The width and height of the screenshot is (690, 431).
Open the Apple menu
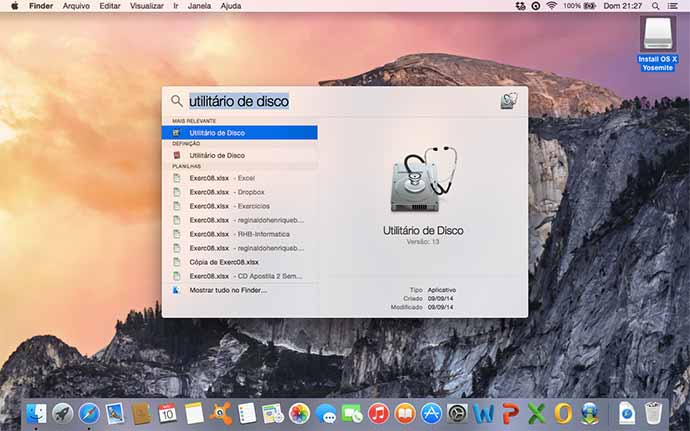coord(12,6)
